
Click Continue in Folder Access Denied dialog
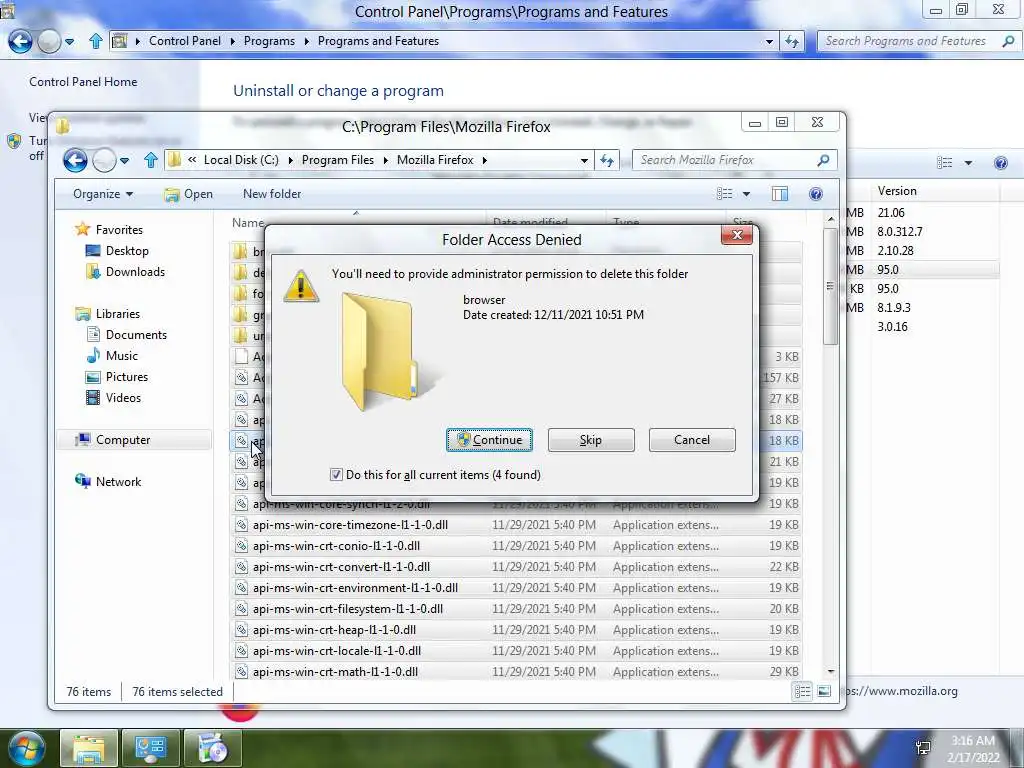coord(489,440)
